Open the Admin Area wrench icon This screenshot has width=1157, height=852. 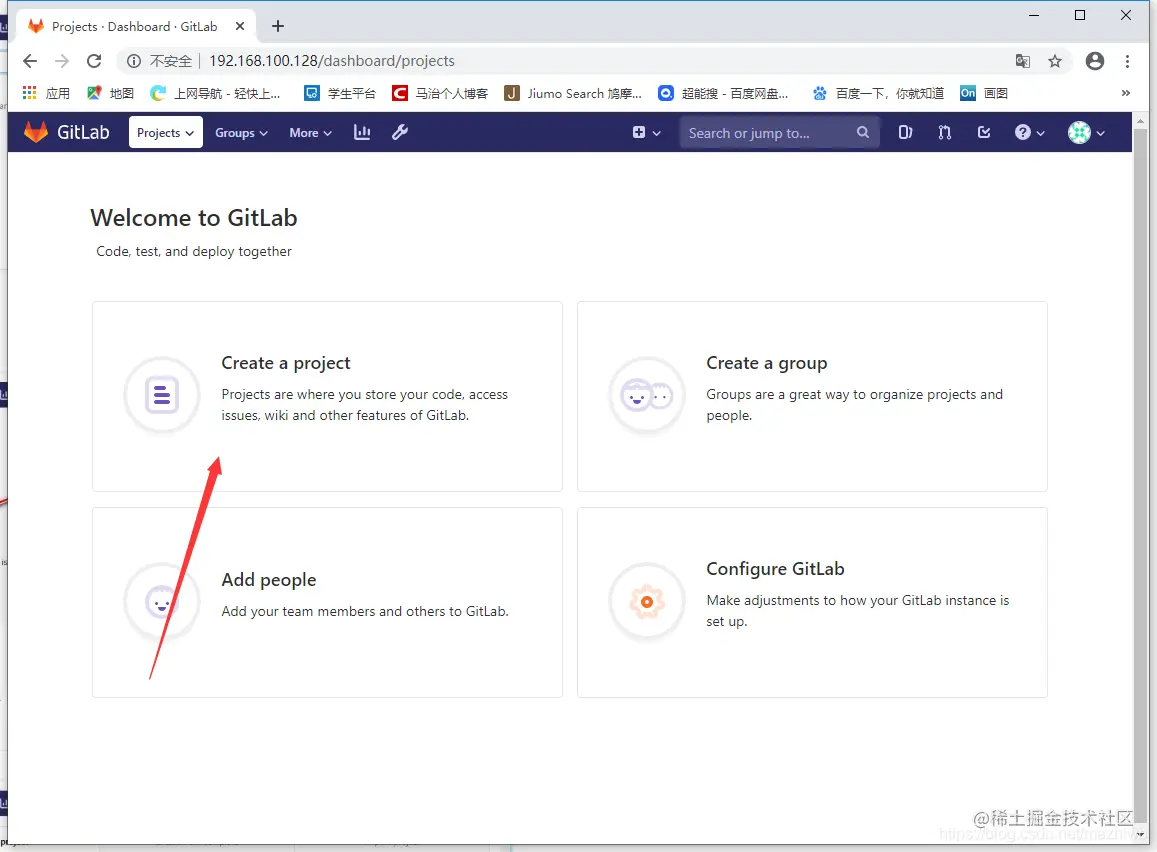(400, 132)
